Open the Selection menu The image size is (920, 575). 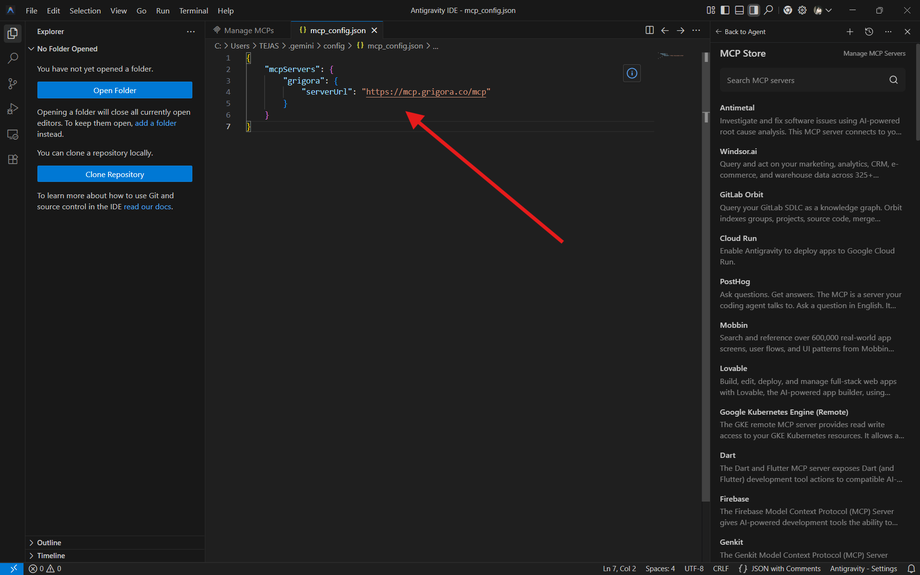point(85,11)
